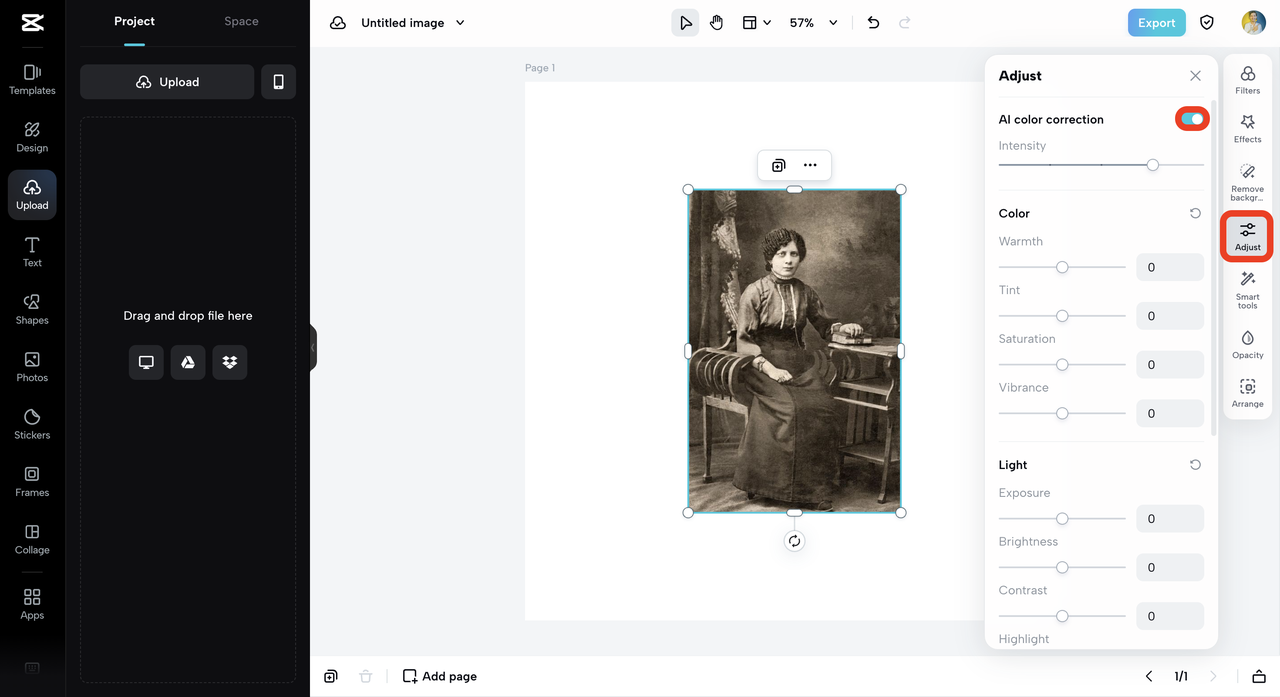
Task: Click Add page button
Action: pyautogui.click(x=440, y=676)
